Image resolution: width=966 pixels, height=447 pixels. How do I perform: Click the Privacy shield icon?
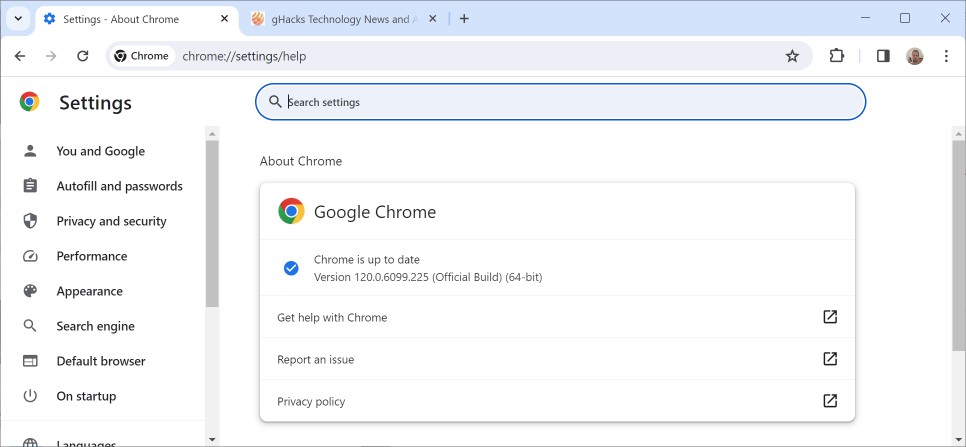coord(30,221)
